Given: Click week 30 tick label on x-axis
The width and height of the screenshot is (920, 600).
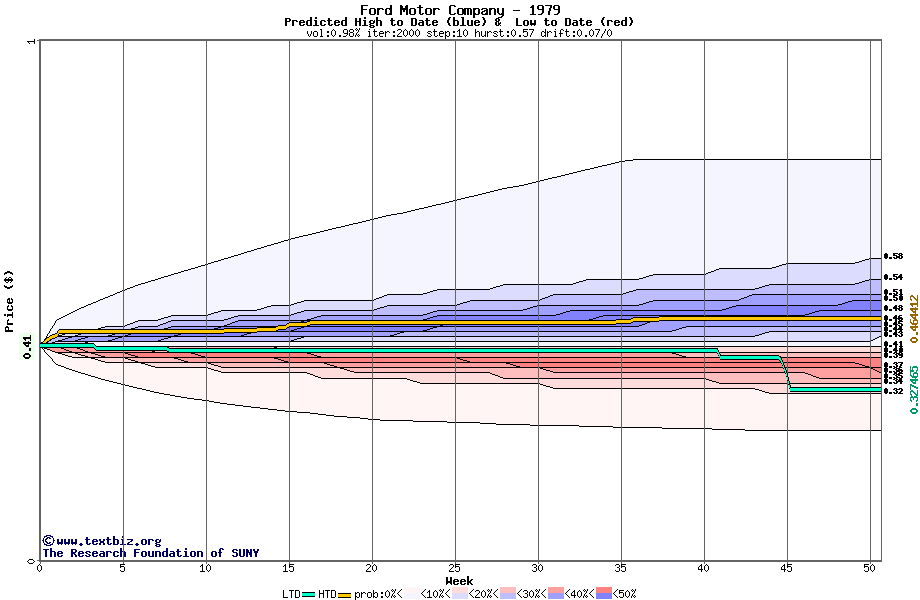Looking at the screenshot, I should click(537, 568).
